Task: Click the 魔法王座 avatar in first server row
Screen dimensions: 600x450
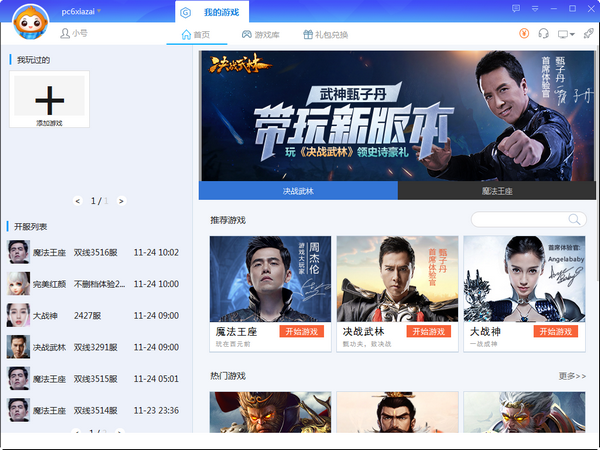Action: pyautogui.click(x=18, y=252)
